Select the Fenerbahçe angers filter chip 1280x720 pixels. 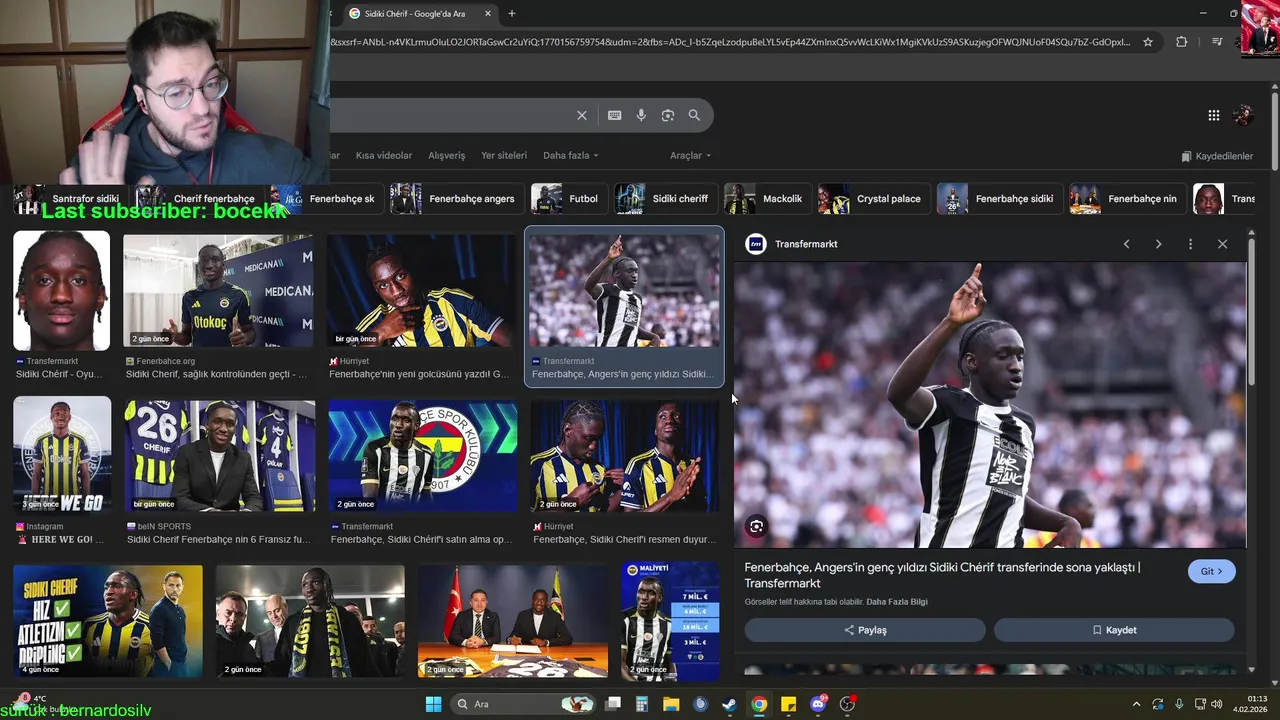457,199
